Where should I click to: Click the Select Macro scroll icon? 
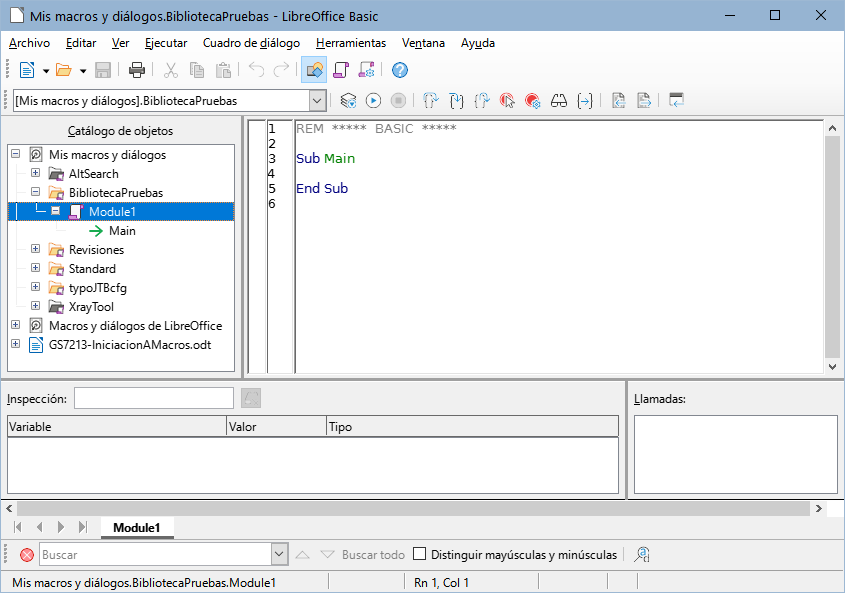point(341,70)
